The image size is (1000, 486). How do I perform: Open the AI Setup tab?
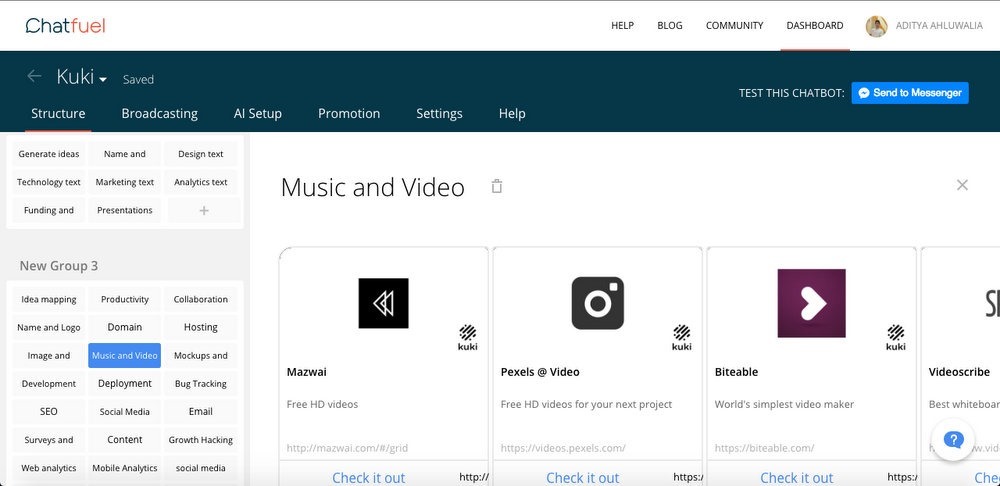[x=257, y=113]
